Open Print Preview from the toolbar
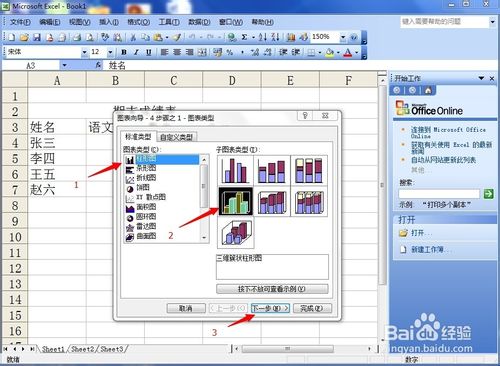 pos(90,37)
